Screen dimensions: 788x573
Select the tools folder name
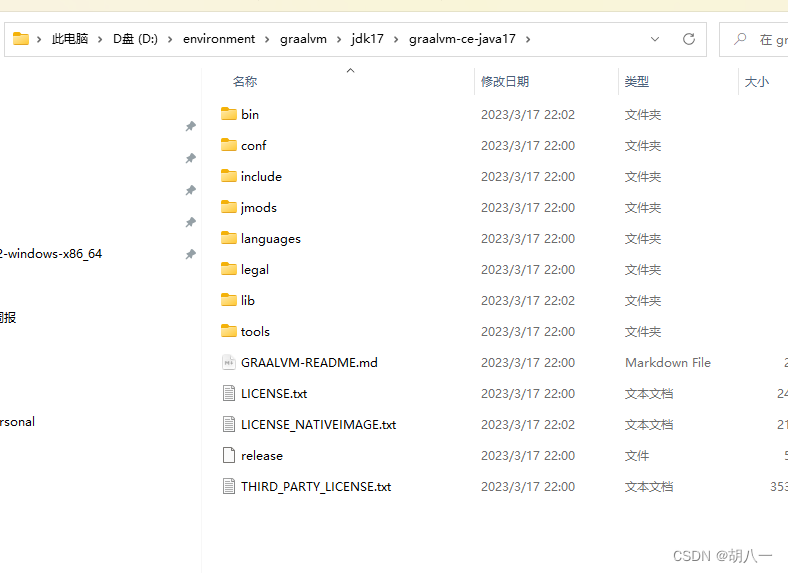point(255,331)
